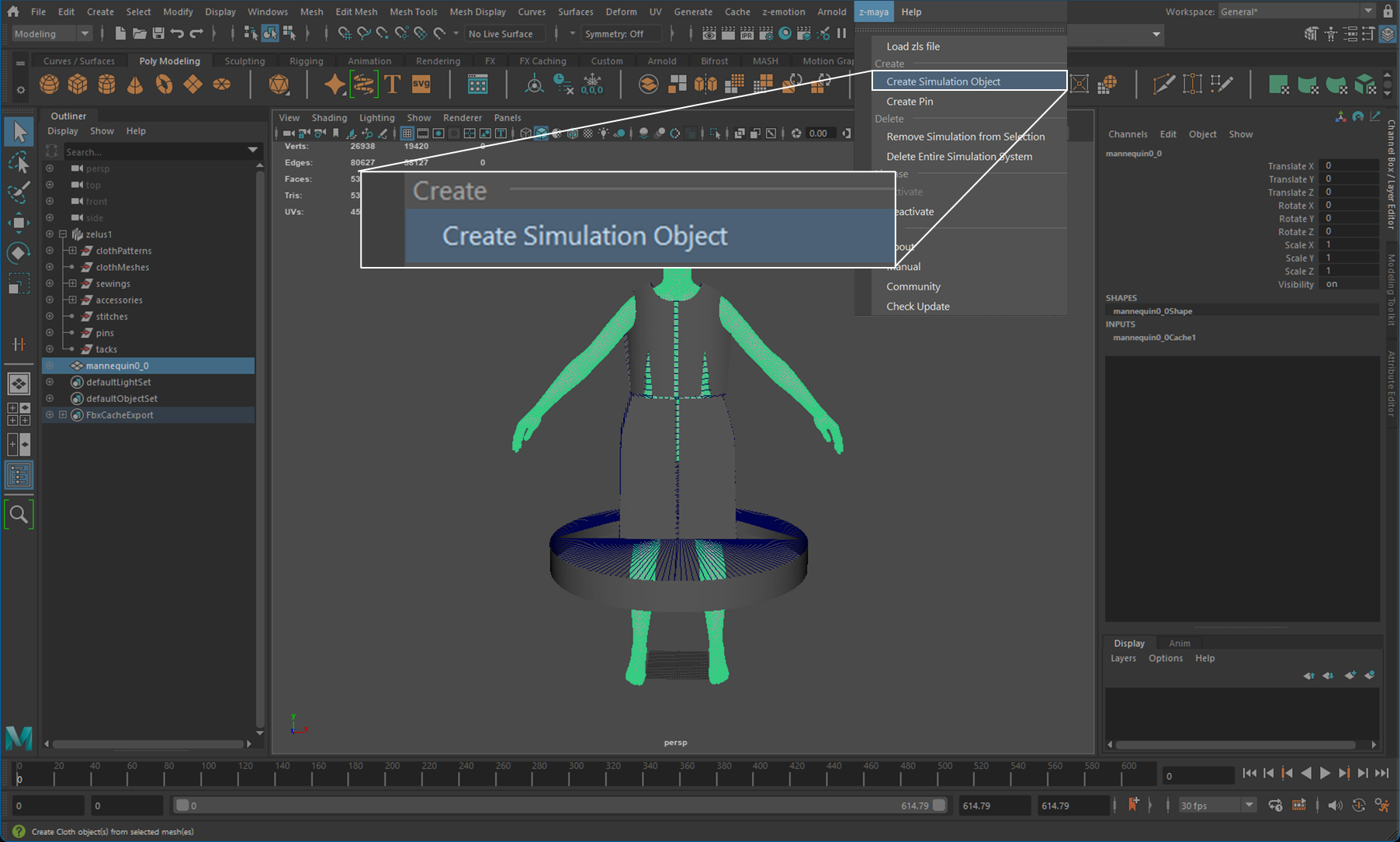Open the Mesh Tools menu
The width and height of the screenshot is (1400, 842).
point(413,12)
